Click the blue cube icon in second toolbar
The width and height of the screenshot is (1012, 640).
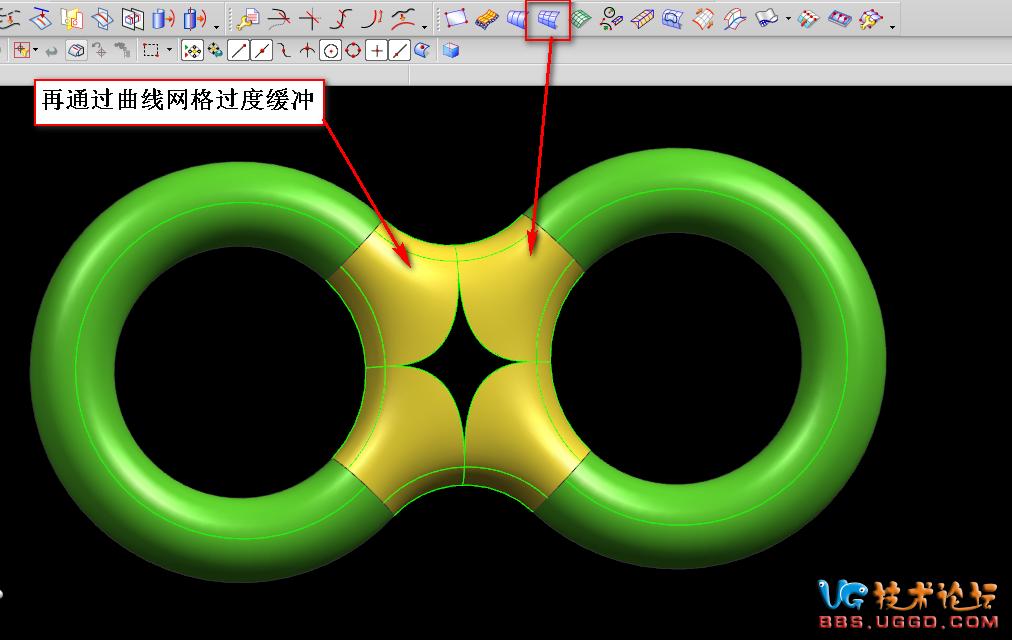pyautogui.click(x=450, y=50)
